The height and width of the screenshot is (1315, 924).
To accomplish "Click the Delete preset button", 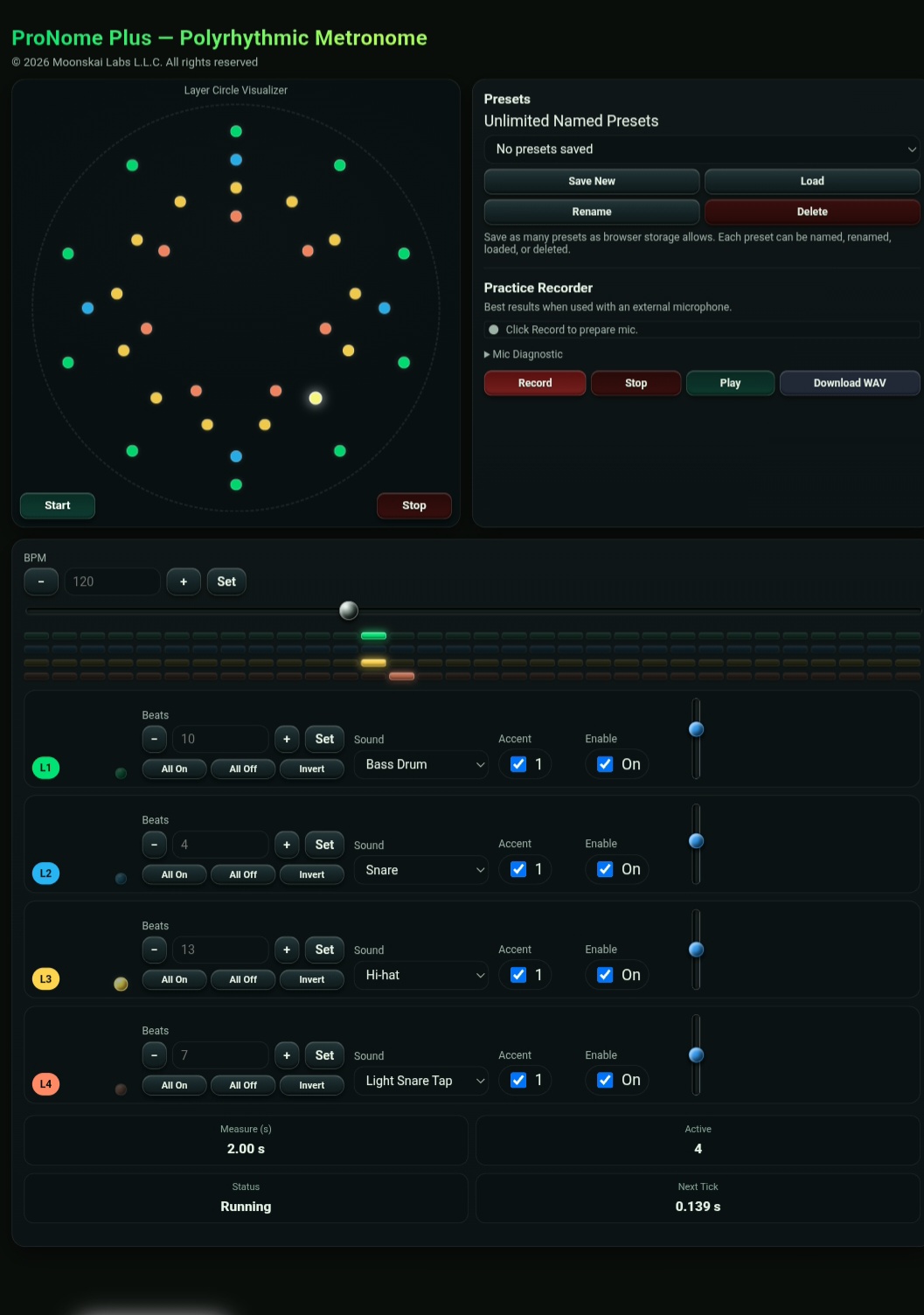I will click(x=812, y=212).
